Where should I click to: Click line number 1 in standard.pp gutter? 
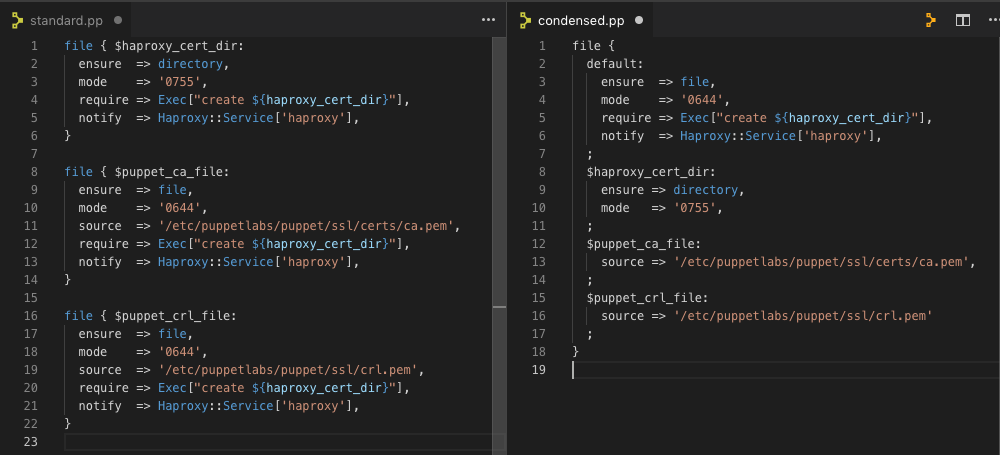click(34, 46)
